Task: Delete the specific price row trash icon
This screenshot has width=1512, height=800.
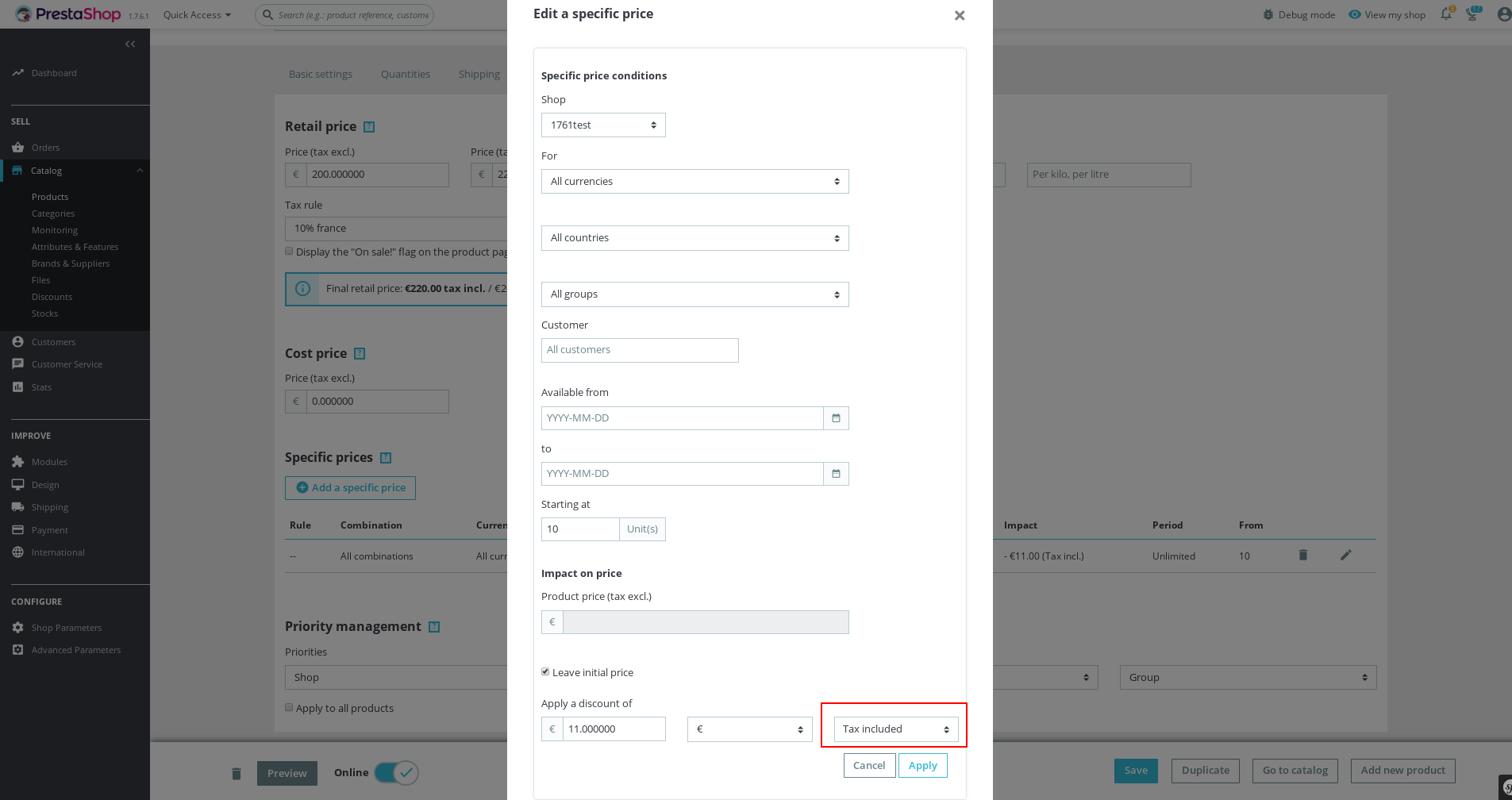Action: pyautogui.click(x=1302, y=556)
